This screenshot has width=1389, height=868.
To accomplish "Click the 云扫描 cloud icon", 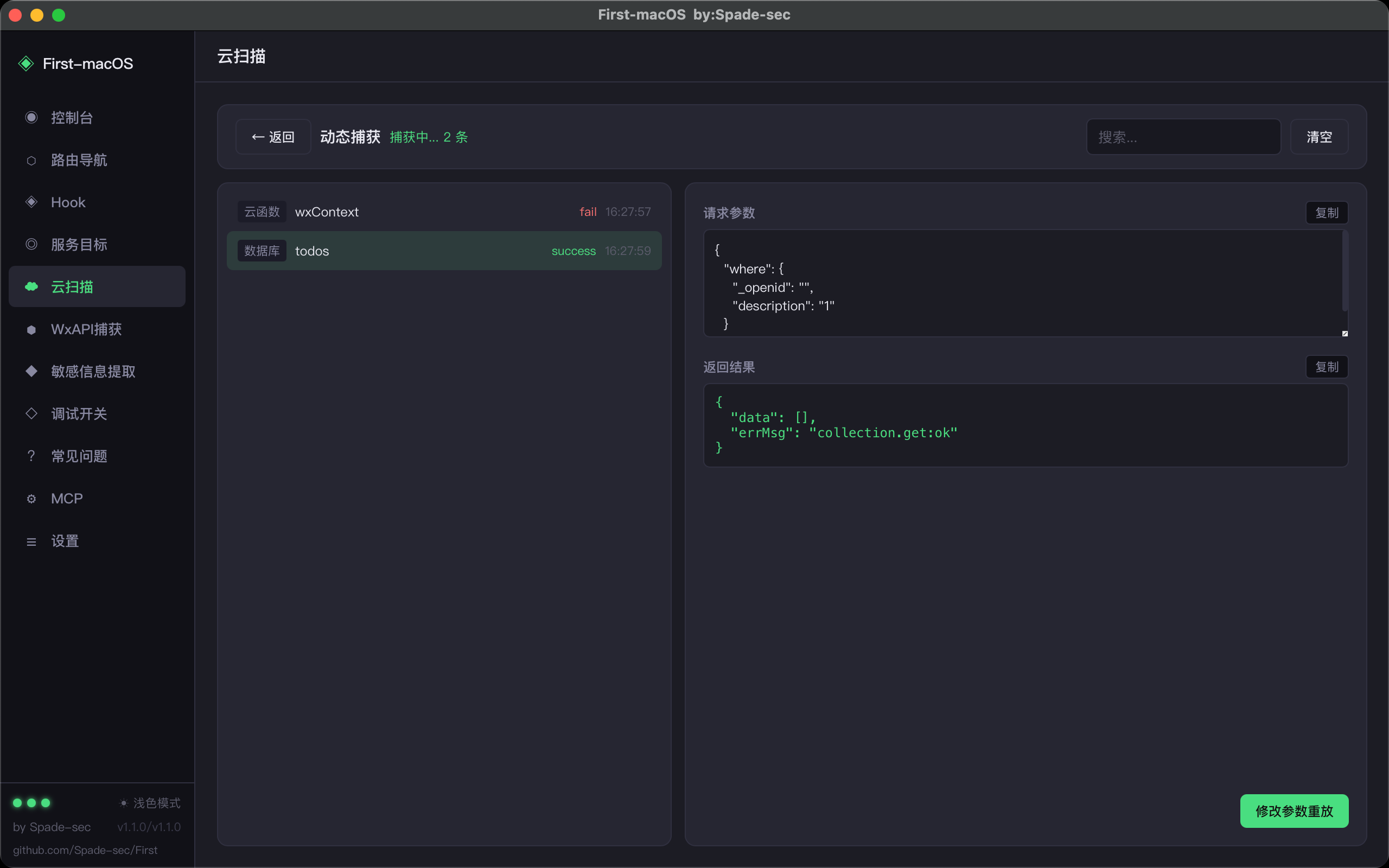I will (31, 286).
